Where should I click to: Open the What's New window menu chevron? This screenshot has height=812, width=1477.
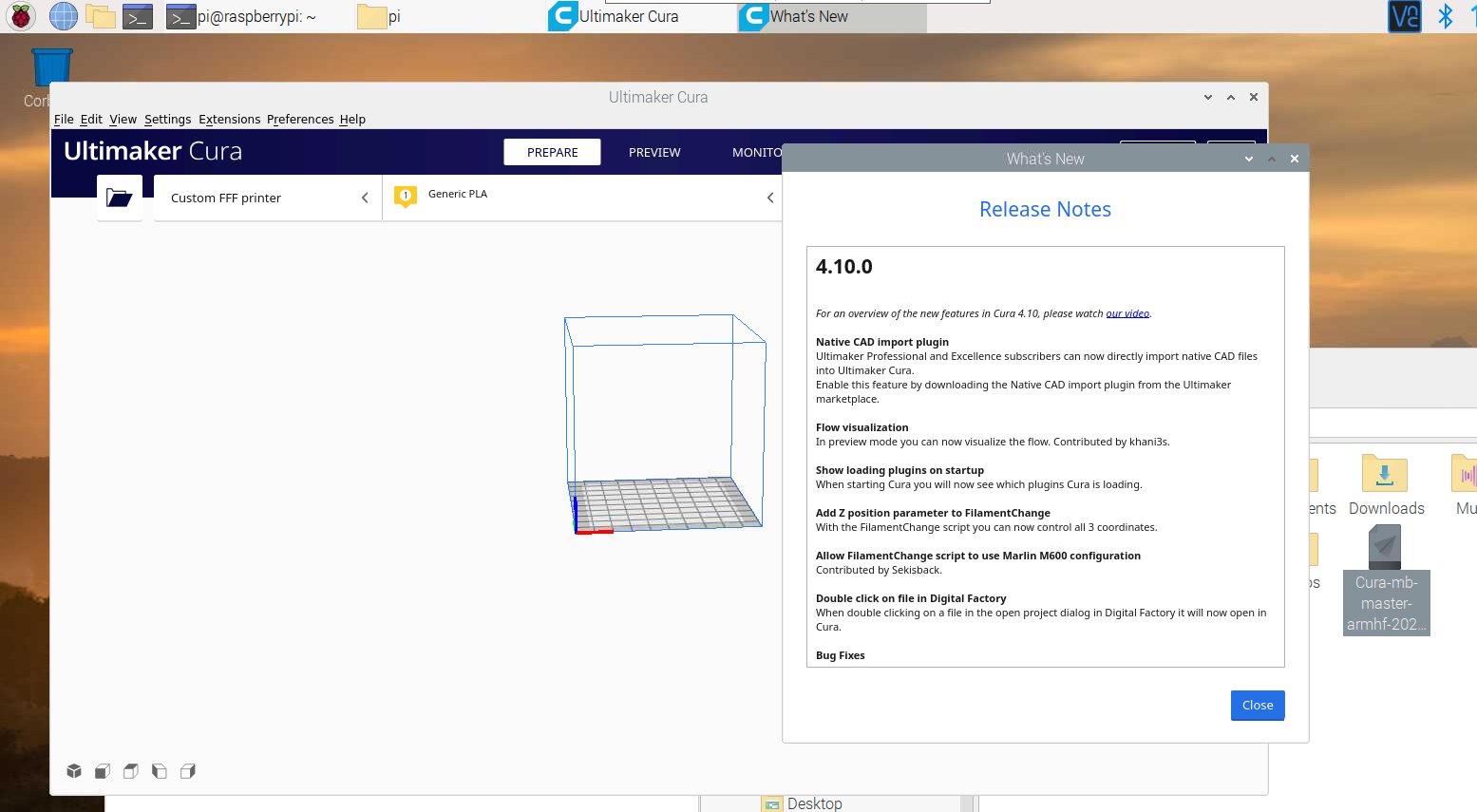(x=1249, y=159)
